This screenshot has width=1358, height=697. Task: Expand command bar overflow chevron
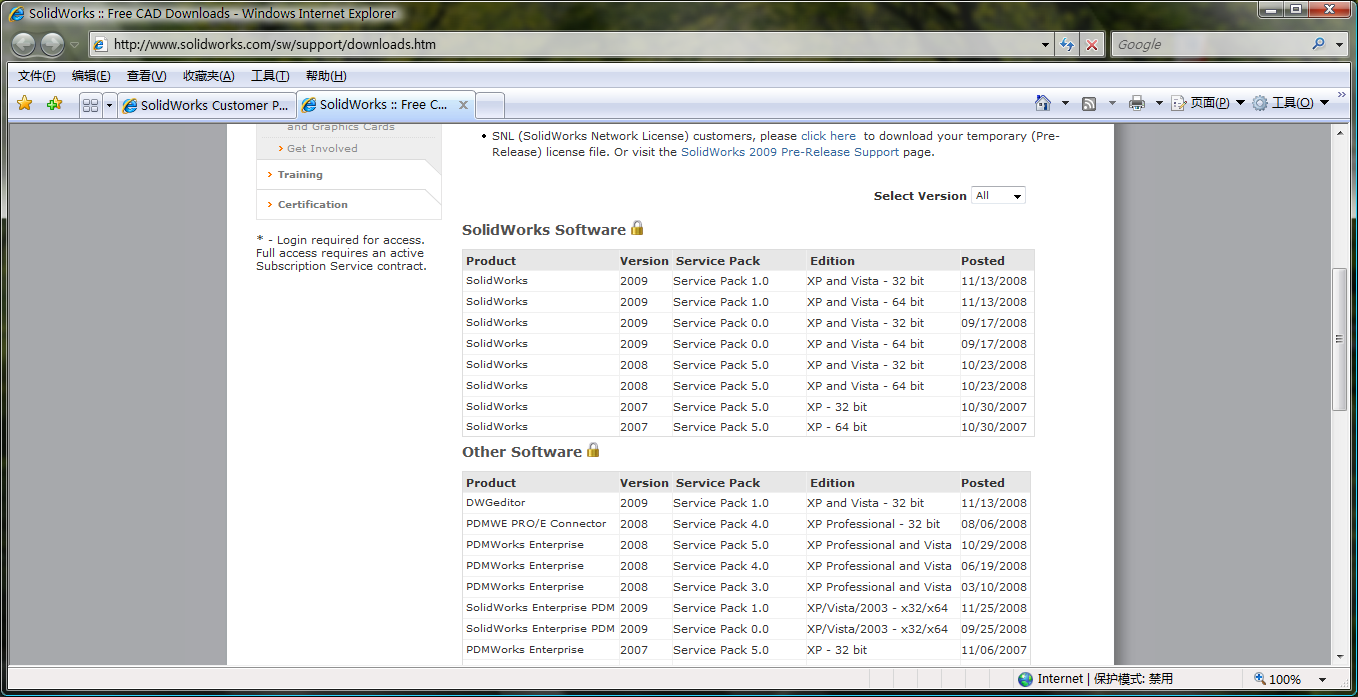coord(1341,94)
